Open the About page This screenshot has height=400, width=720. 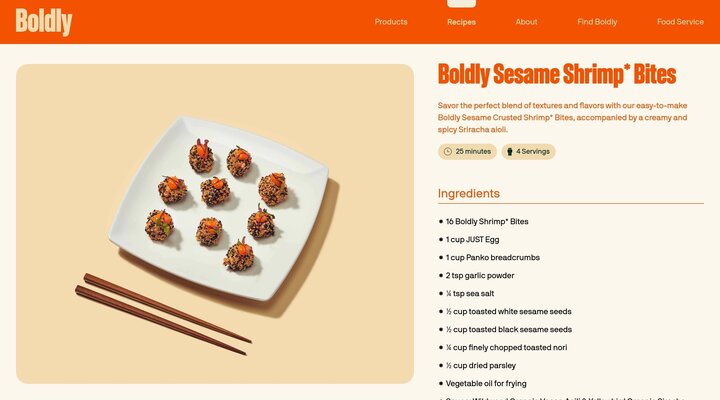point(526,22)
